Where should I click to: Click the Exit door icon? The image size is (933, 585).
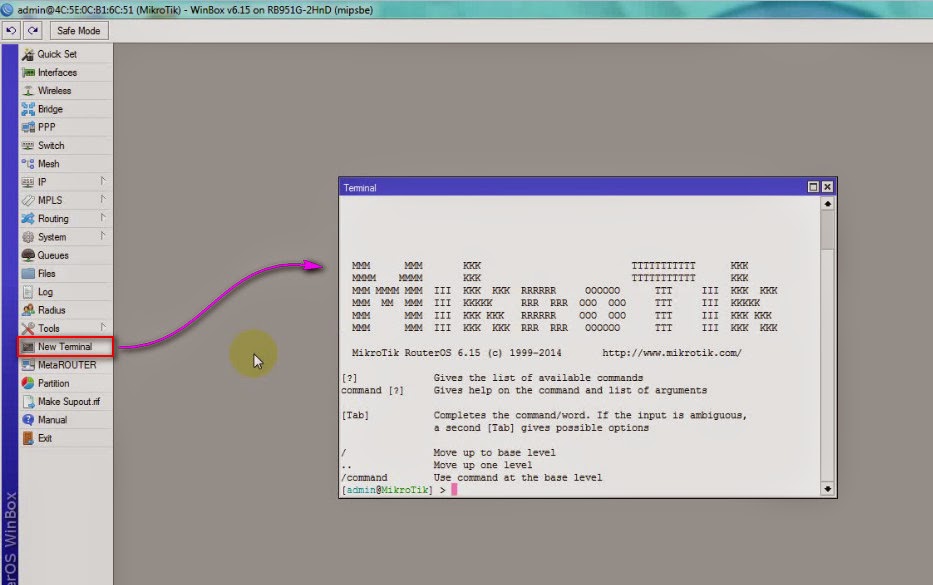[x=28, y=439]
